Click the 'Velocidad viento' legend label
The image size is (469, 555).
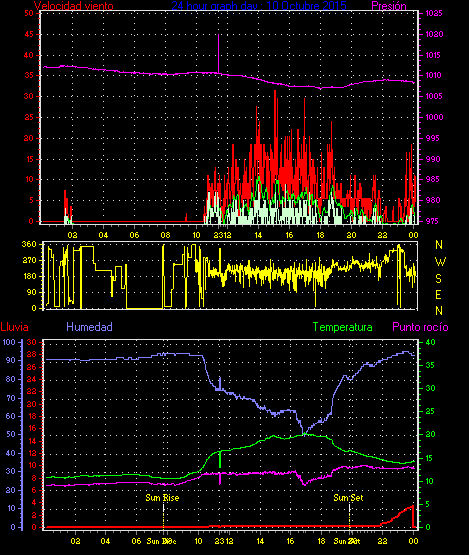click(x=74, y=6)
